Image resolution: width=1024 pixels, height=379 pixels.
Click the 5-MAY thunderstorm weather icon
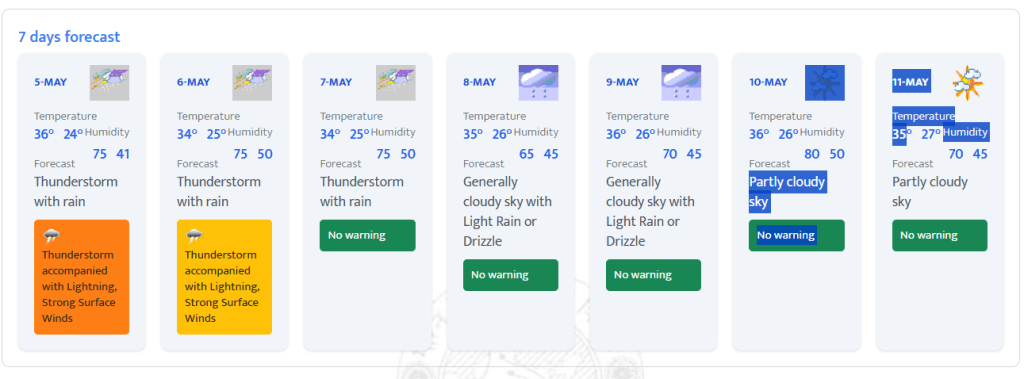pyautogui.click(x=109, y=82)
